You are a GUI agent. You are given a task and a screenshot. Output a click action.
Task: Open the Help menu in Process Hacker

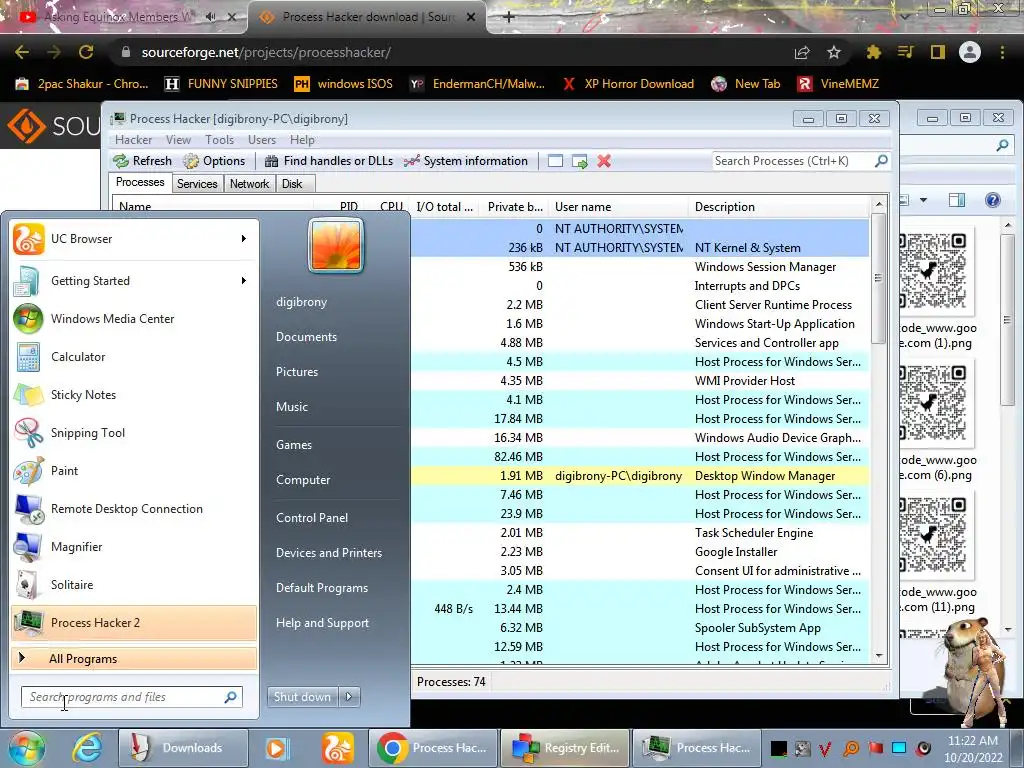pyautogui.click(x=302, y=140)
